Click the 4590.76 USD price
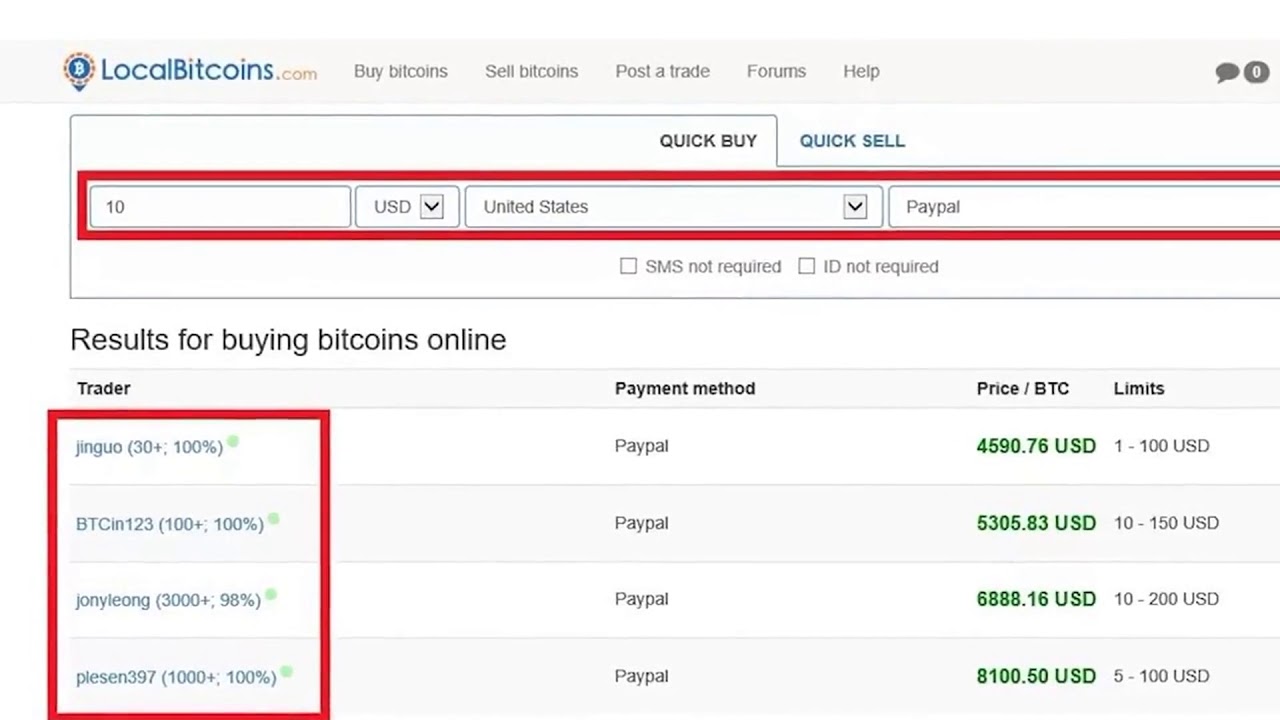 [1036, 446]
